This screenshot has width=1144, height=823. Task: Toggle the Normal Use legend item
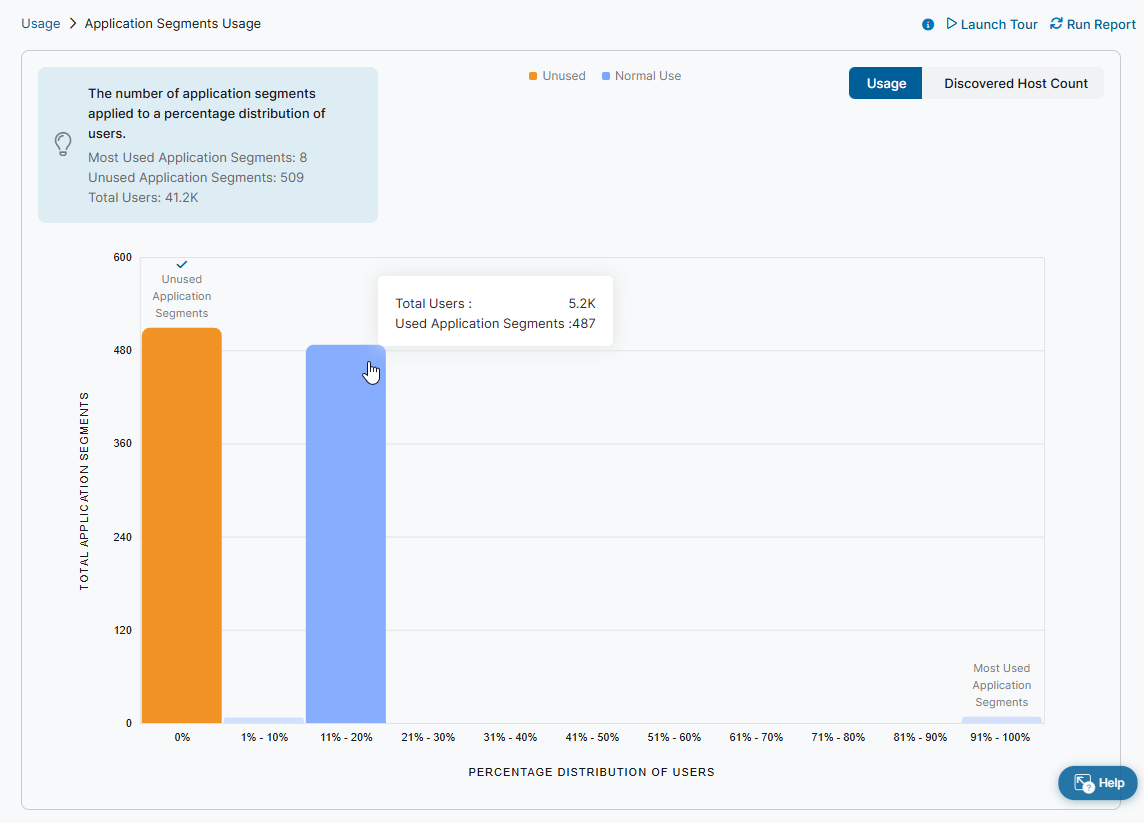[647, 76]
